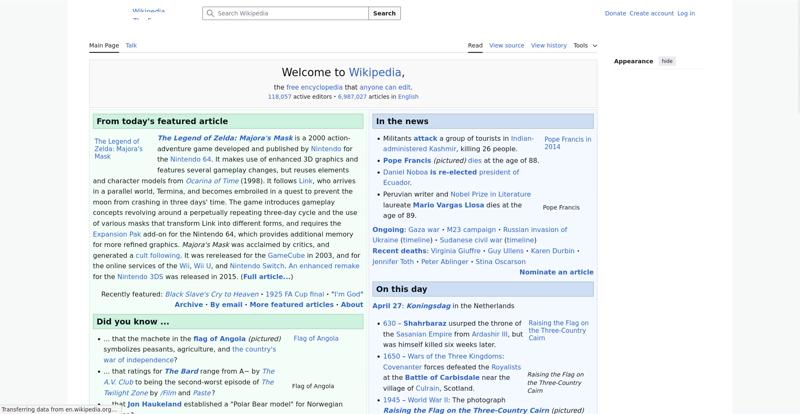Open the attack news link

click(425, 138)
